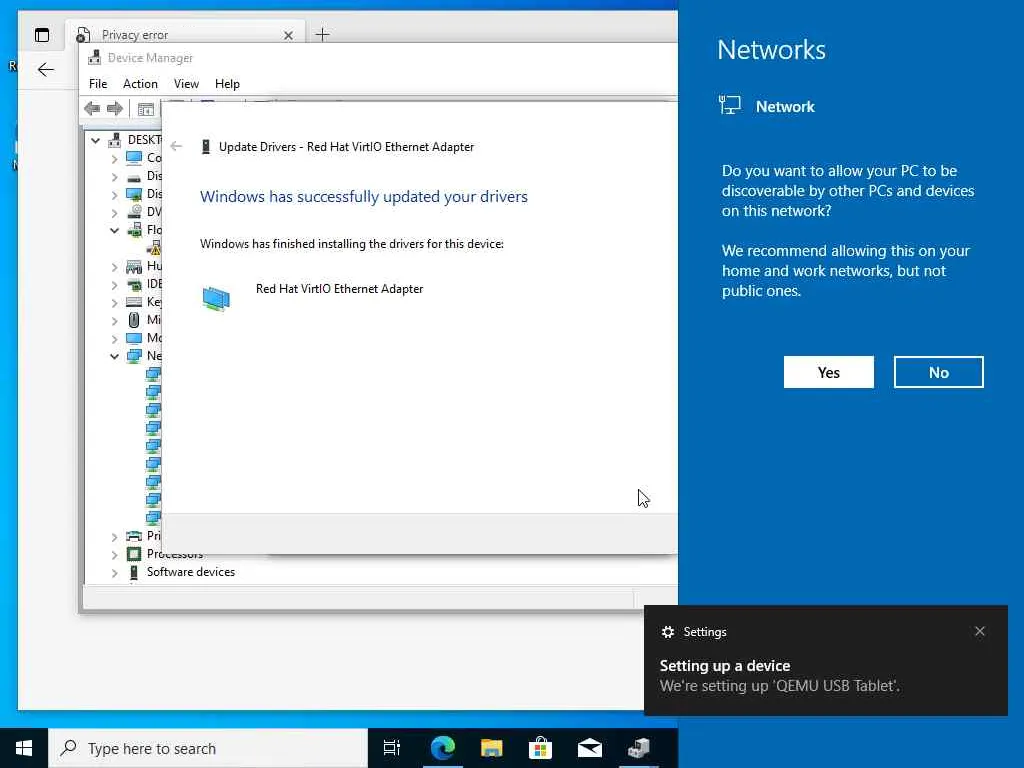Open File Explorer from taskbar

[491, 748]
